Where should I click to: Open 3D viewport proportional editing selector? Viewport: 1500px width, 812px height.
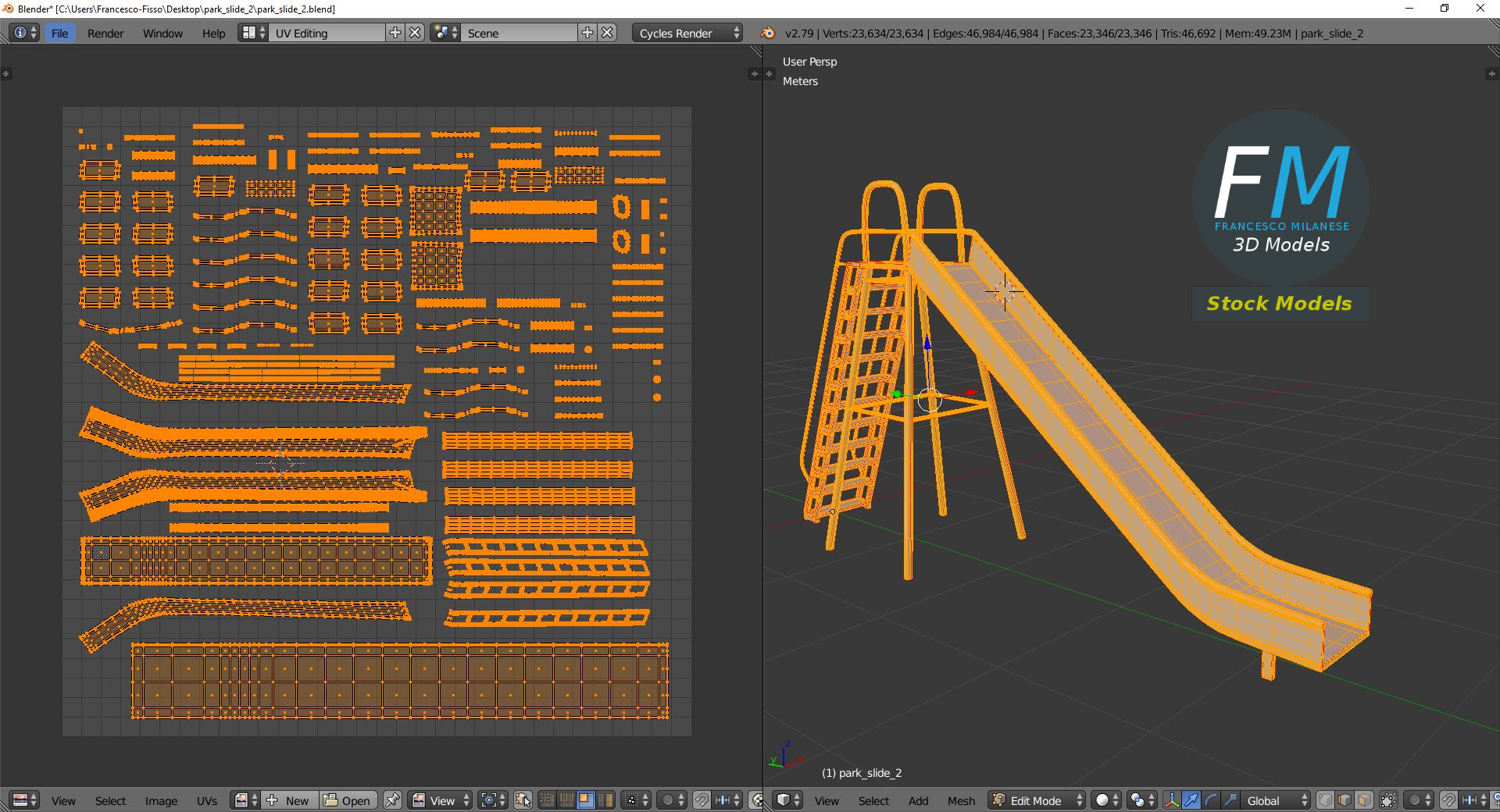pos(1419,800)
